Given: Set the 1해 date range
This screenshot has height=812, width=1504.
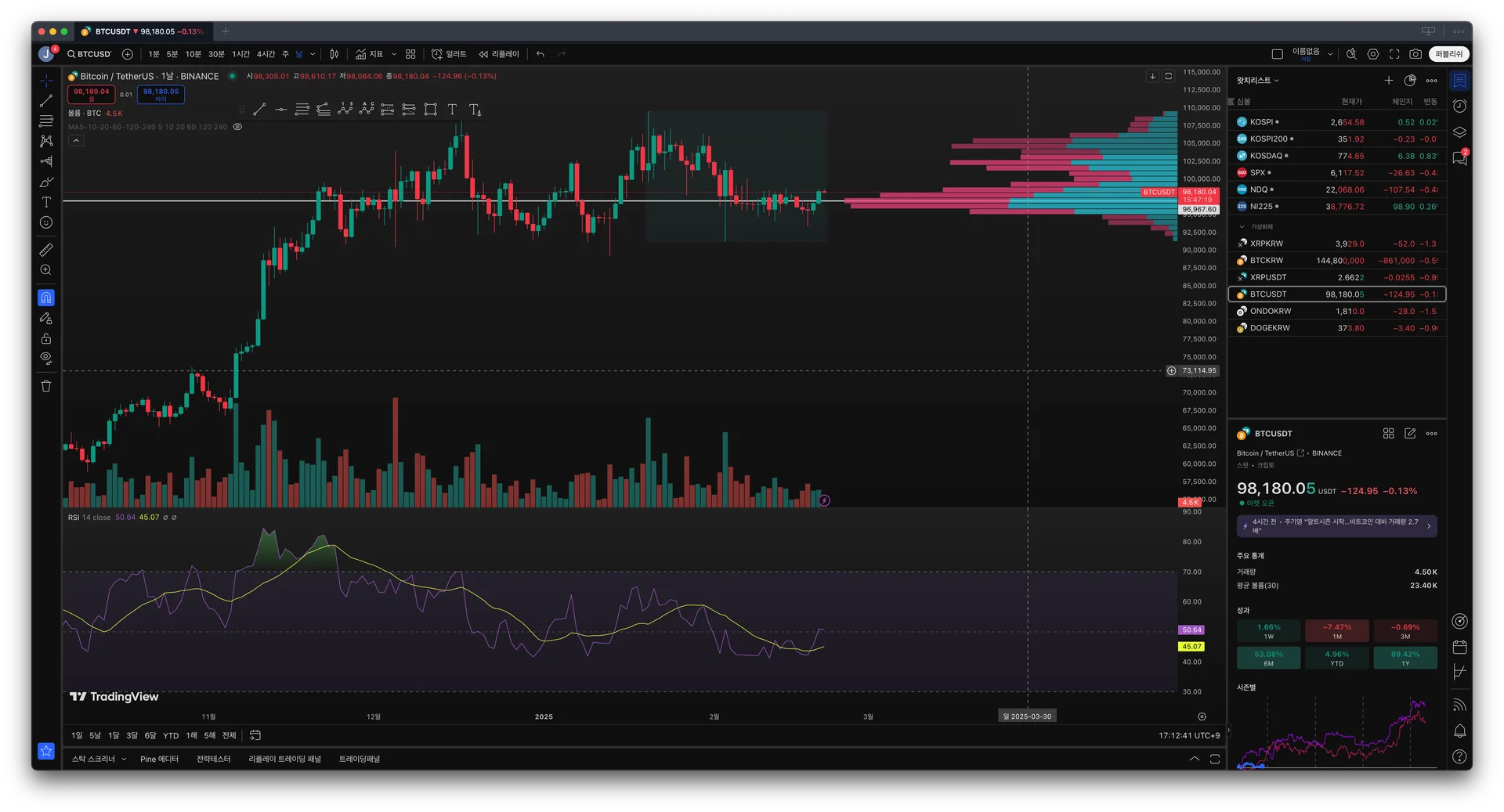Looking at the screenshot, I should pyautogui.click(x=192, y=735).
